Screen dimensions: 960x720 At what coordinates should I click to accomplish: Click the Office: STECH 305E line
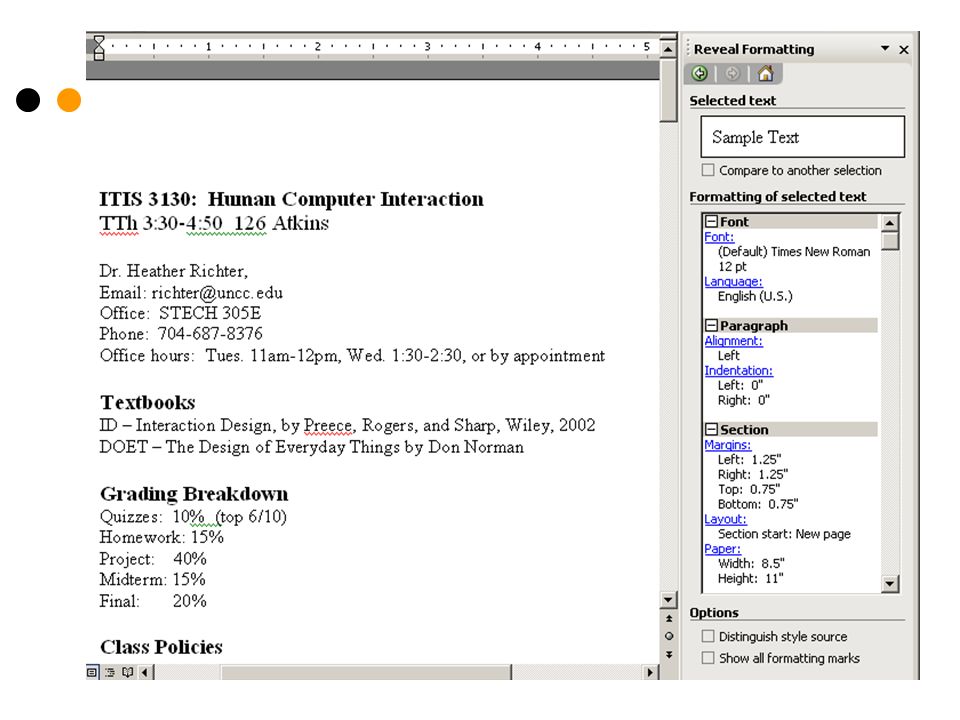click(180, 313)
